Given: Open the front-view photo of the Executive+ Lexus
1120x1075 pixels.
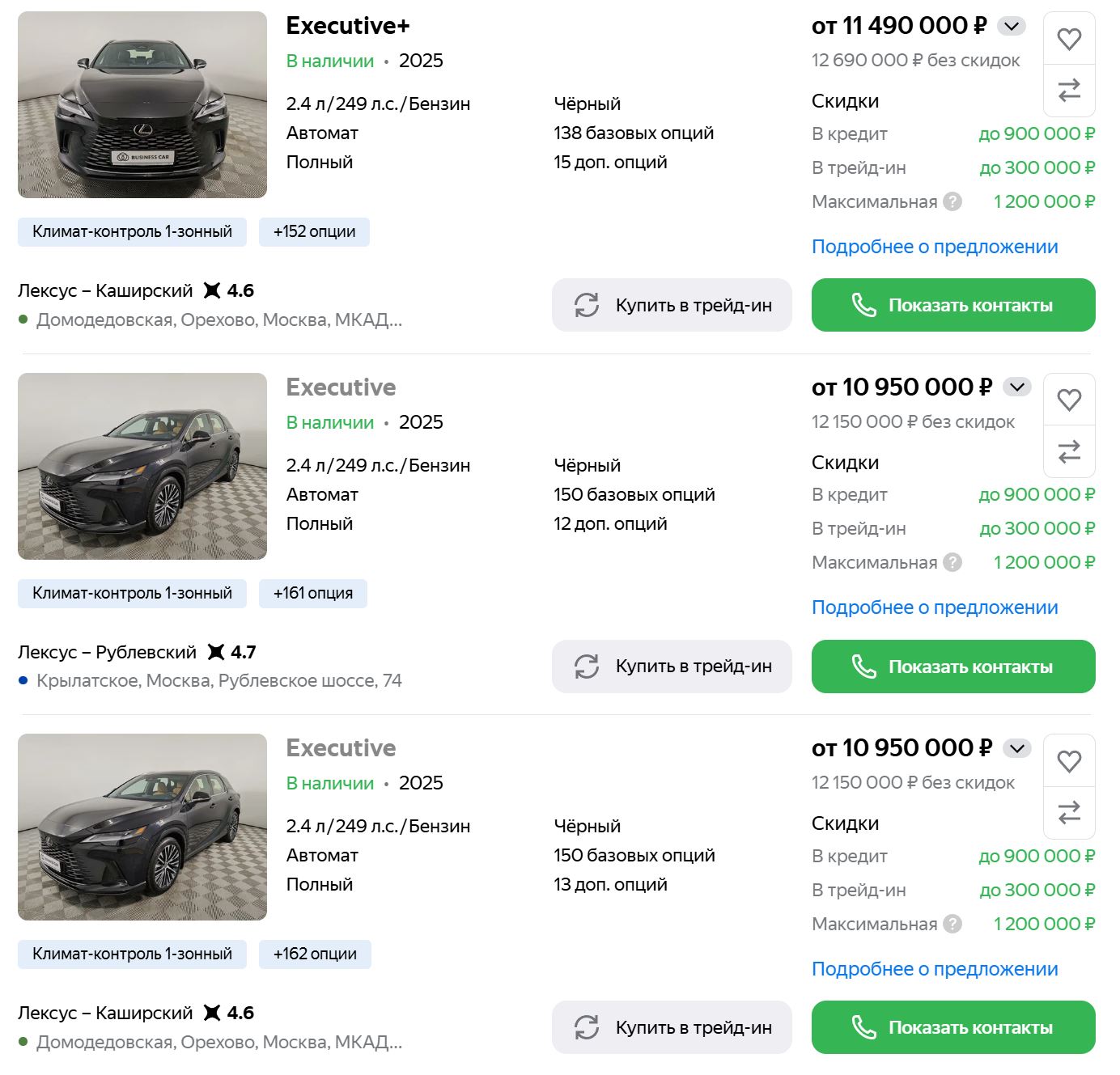Looking at the screenshot, I should point(142,105).
